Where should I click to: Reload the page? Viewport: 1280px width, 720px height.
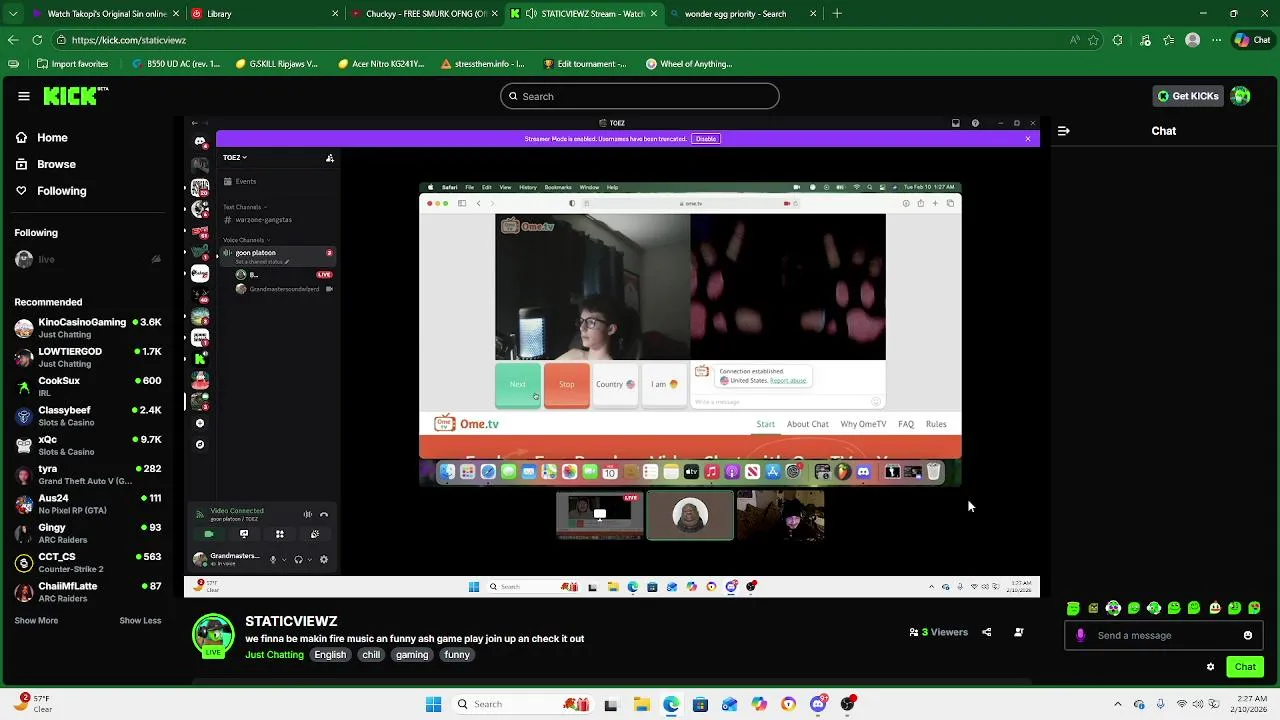click(37, 40)
